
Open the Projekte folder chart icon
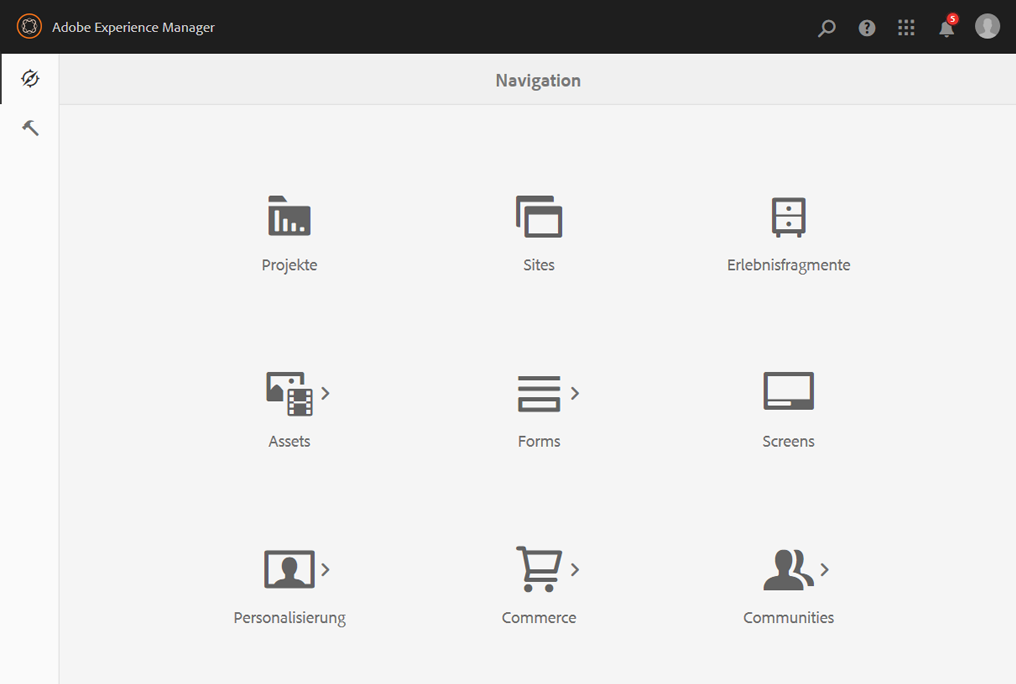289,216
